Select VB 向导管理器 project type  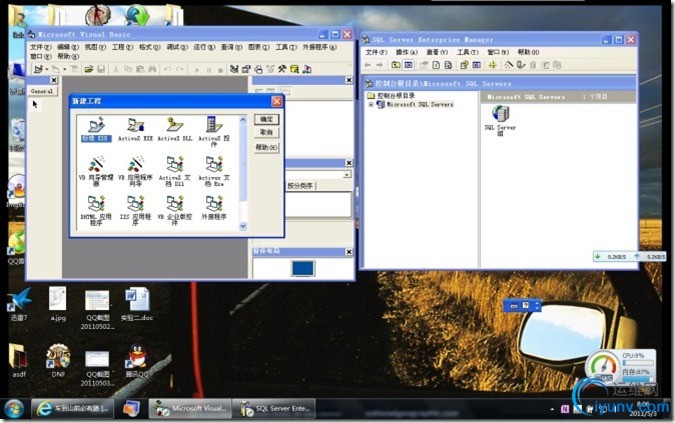click(96, 171)
